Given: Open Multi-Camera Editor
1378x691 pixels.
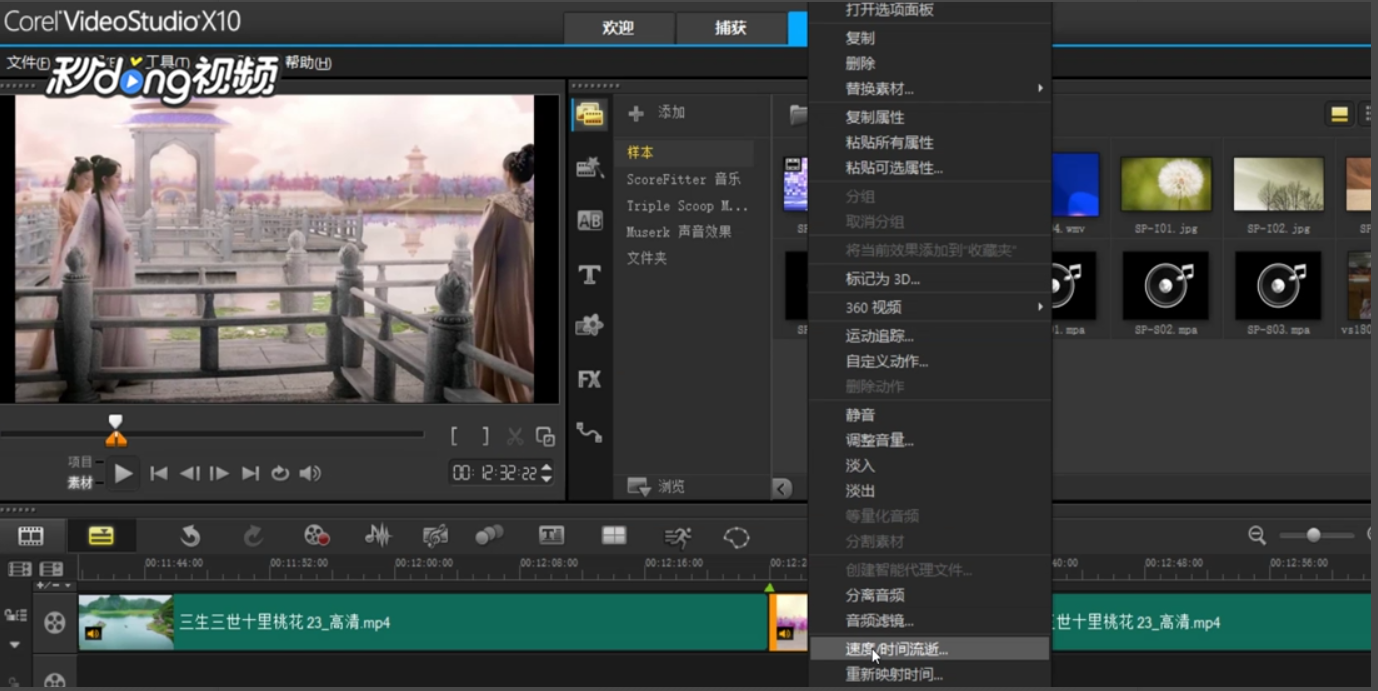Looking at the screenshot, I should point(614,536).
